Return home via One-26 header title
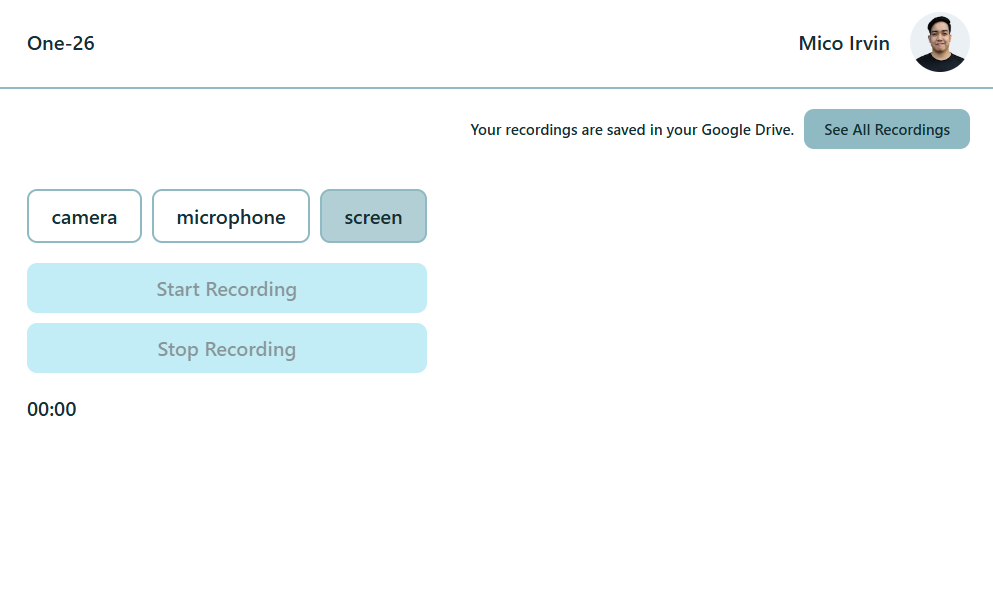Viewport: 993px width, 616px height. pyautogui.click(x=61, y=43)
